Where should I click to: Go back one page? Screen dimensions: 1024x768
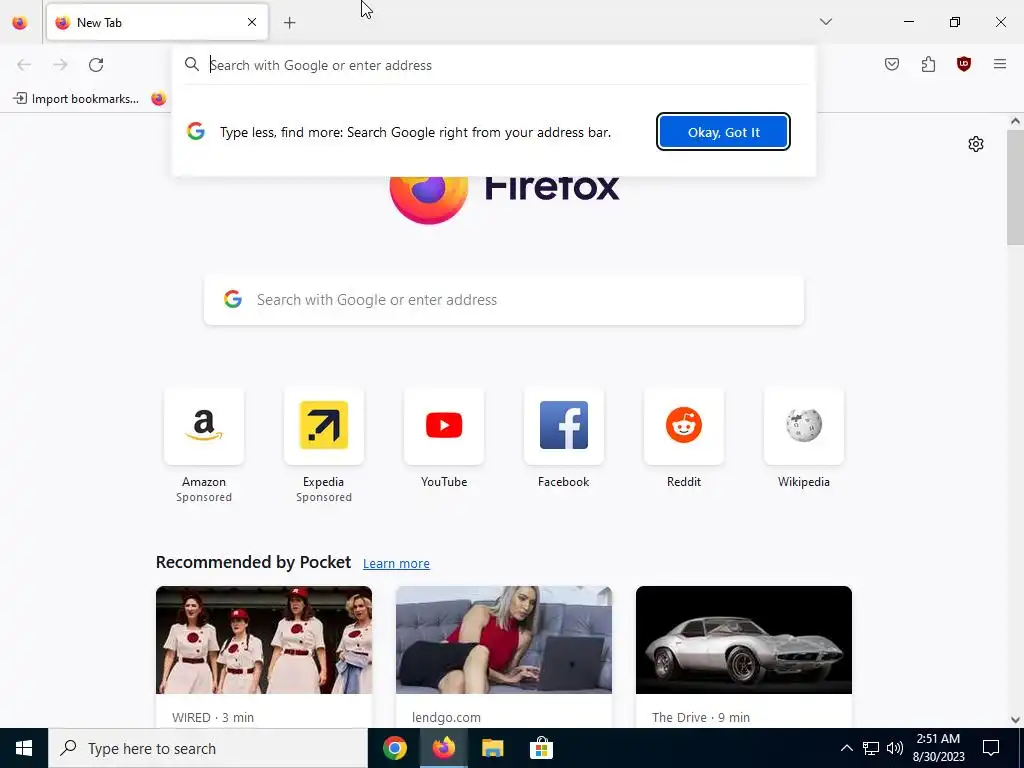point(24,65)
